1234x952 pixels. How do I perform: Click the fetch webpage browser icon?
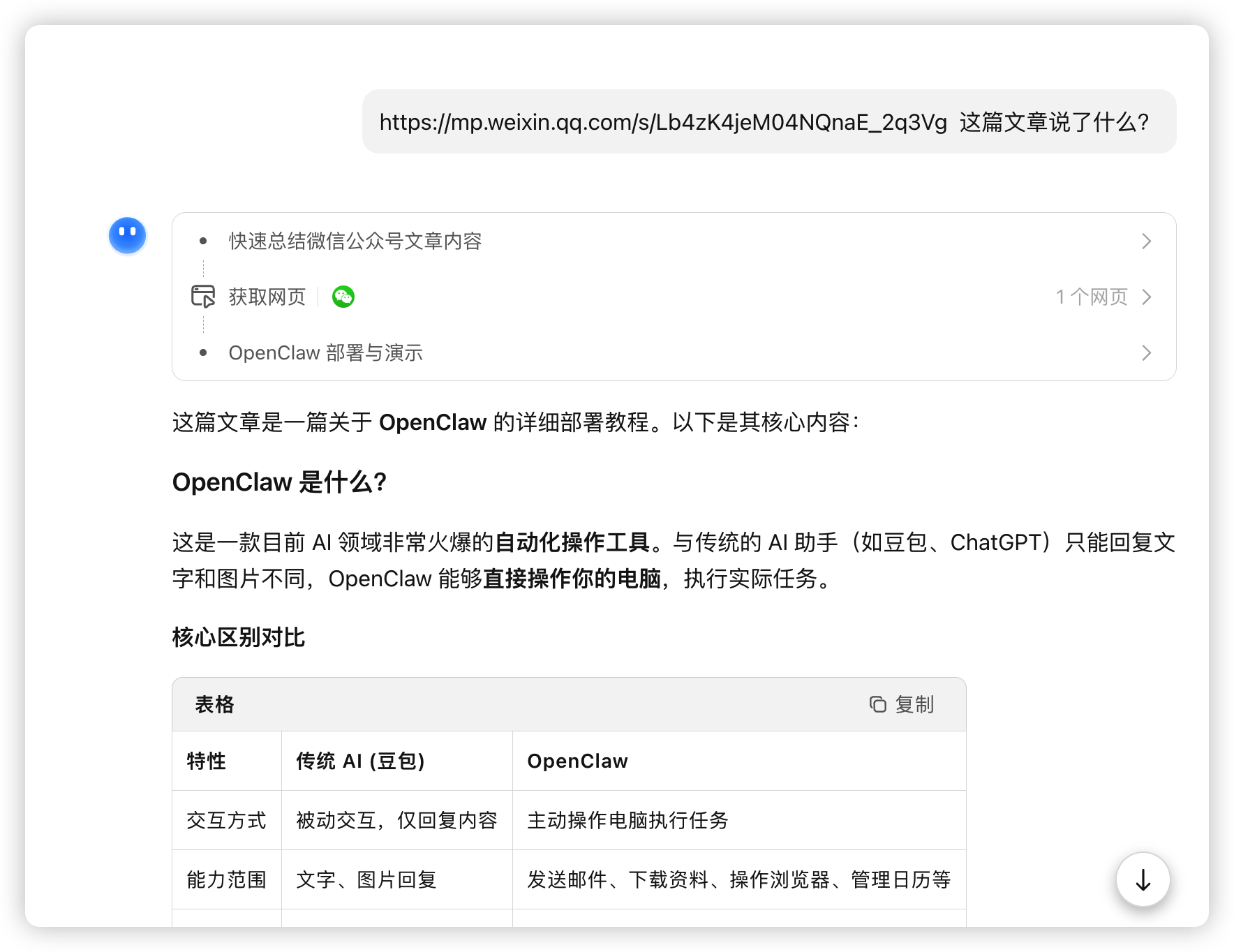[203, 297]
